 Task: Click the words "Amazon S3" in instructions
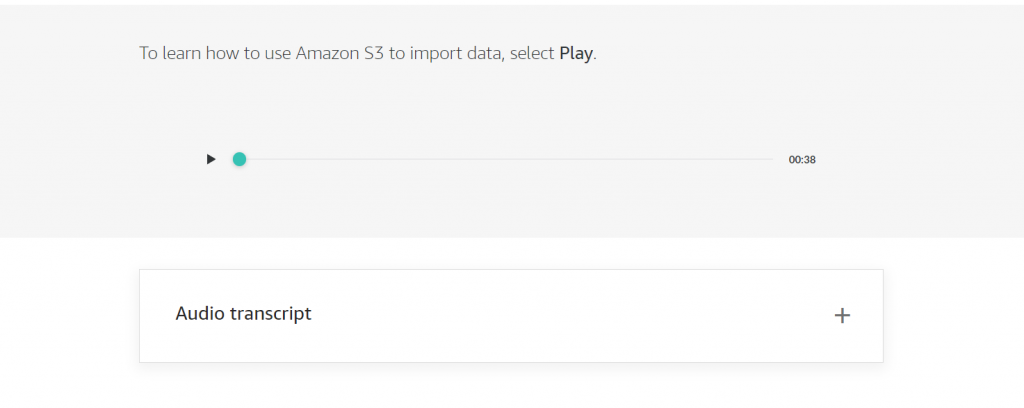click(x=339, y=54)
